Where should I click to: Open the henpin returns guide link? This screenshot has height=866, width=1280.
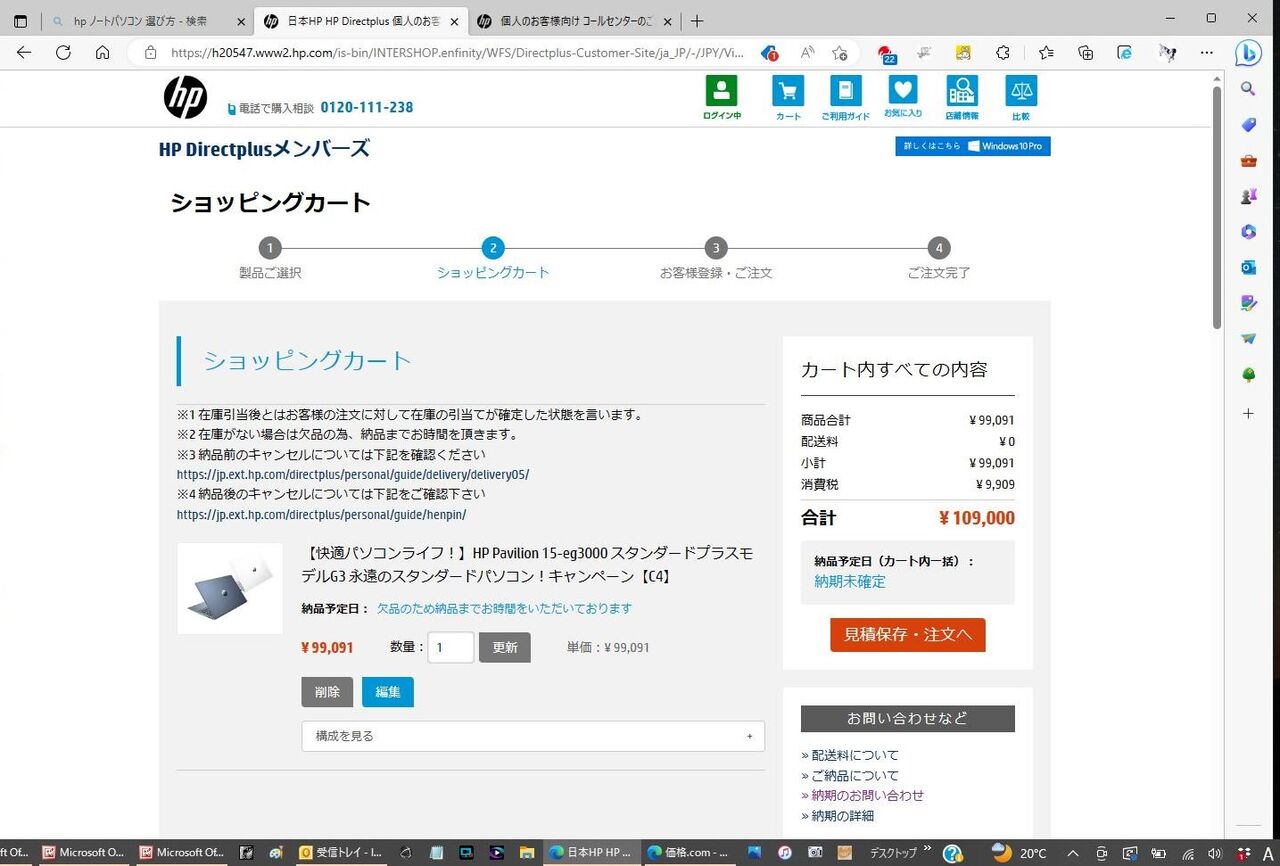(322, 514)
